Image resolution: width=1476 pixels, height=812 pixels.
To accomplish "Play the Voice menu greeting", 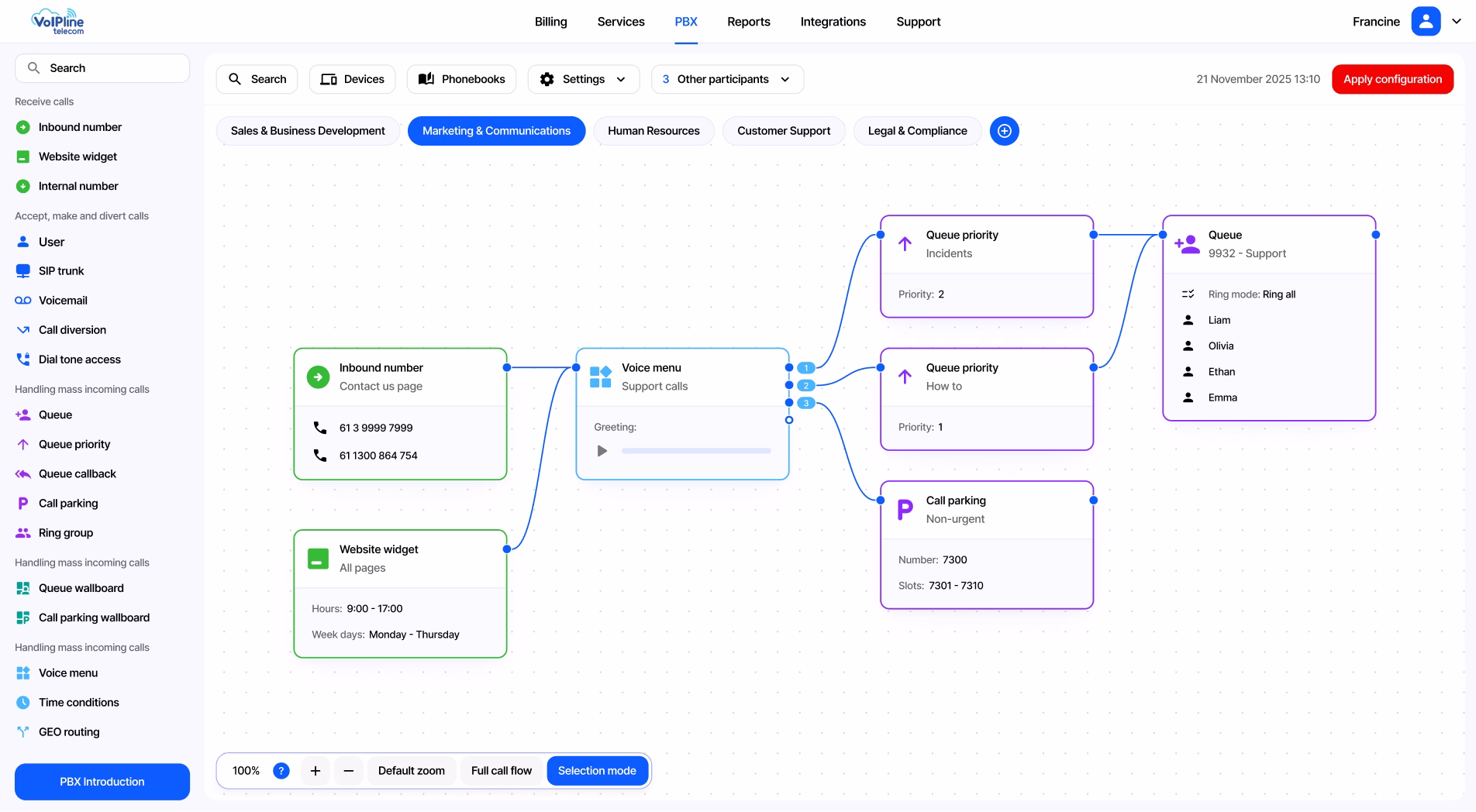I will (602, 451).
